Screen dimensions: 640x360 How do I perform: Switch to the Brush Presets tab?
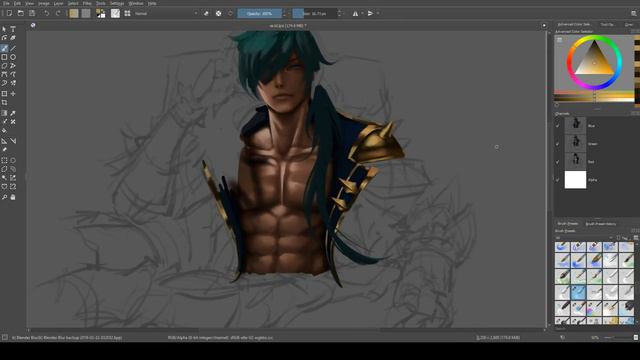click(567, 224)
